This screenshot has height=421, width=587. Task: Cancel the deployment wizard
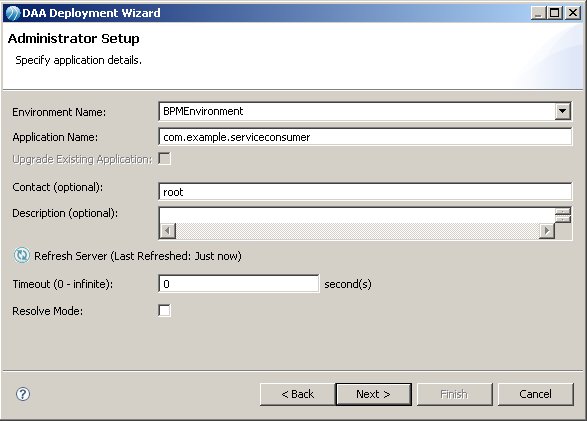point(535,394)
